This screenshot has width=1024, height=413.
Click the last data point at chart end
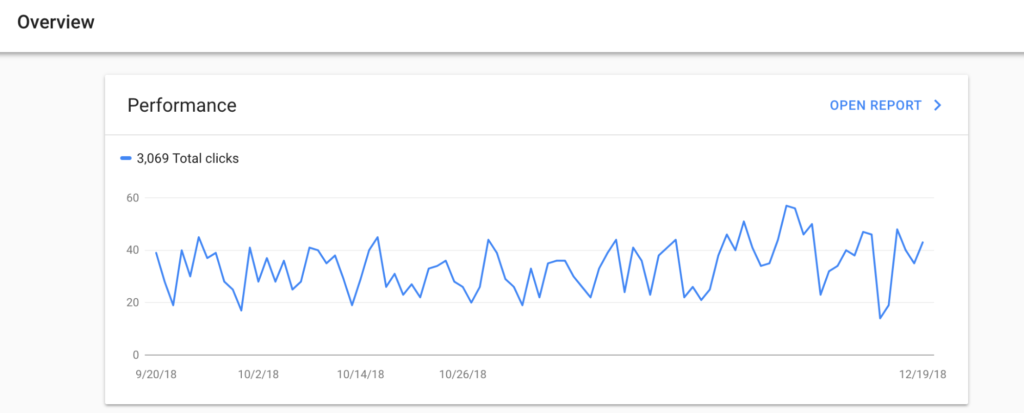pyautogui.click(x=922, y=242)
